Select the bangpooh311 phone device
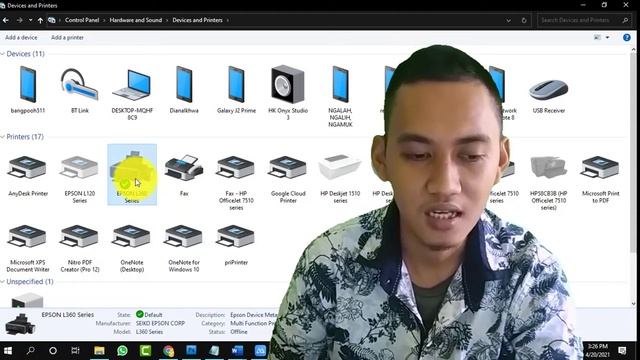The image size is (640, 360). coord(28,90)
